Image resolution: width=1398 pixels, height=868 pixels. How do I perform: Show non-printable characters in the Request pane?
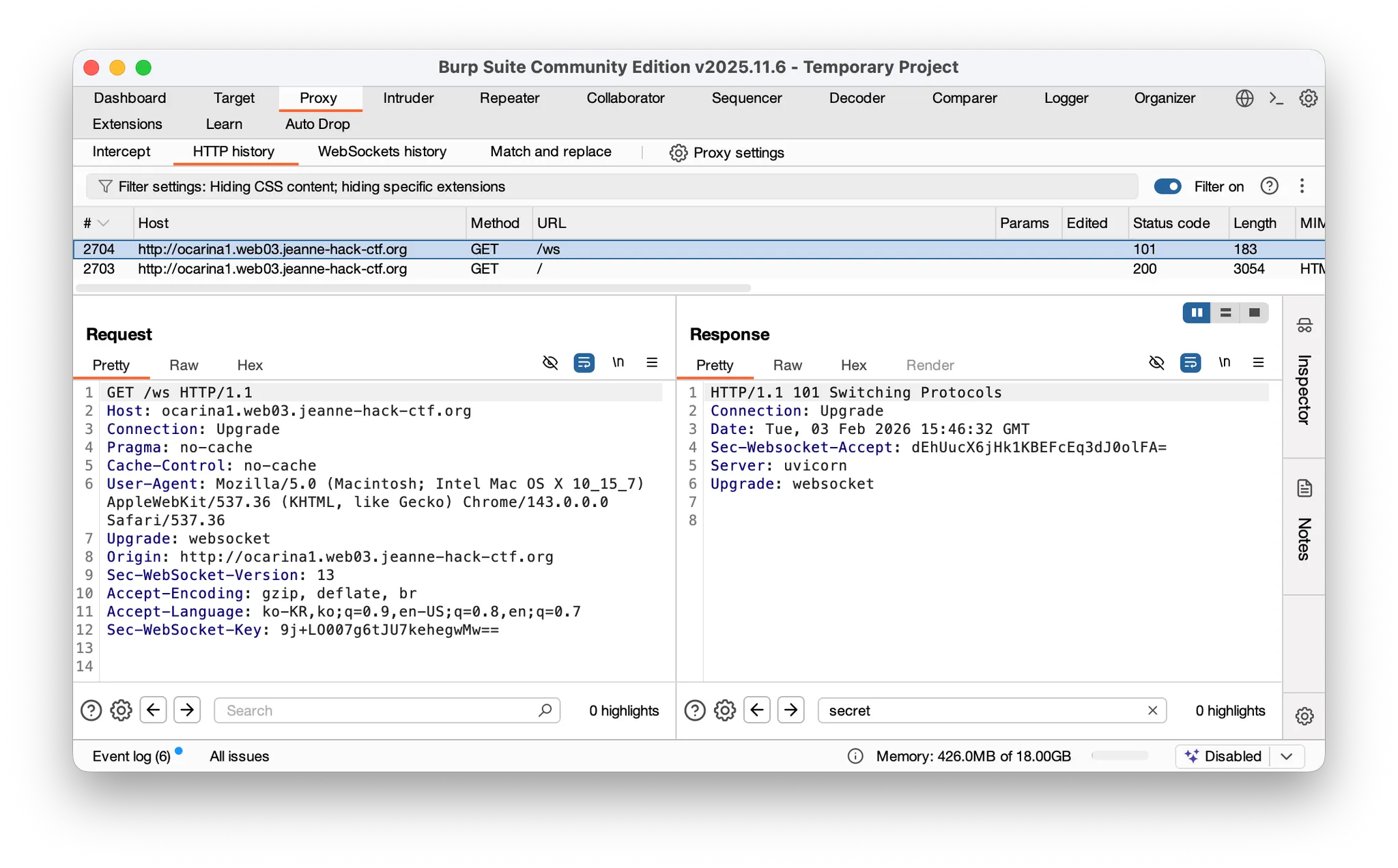[x=618, y=362]
